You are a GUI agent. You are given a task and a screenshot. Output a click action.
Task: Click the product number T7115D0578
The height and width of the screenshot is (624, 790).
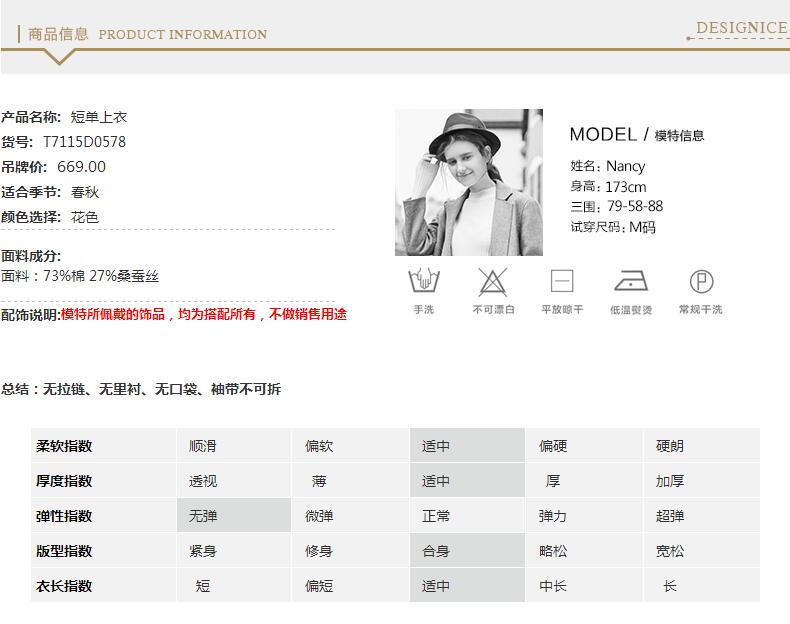tap(84, 142)
